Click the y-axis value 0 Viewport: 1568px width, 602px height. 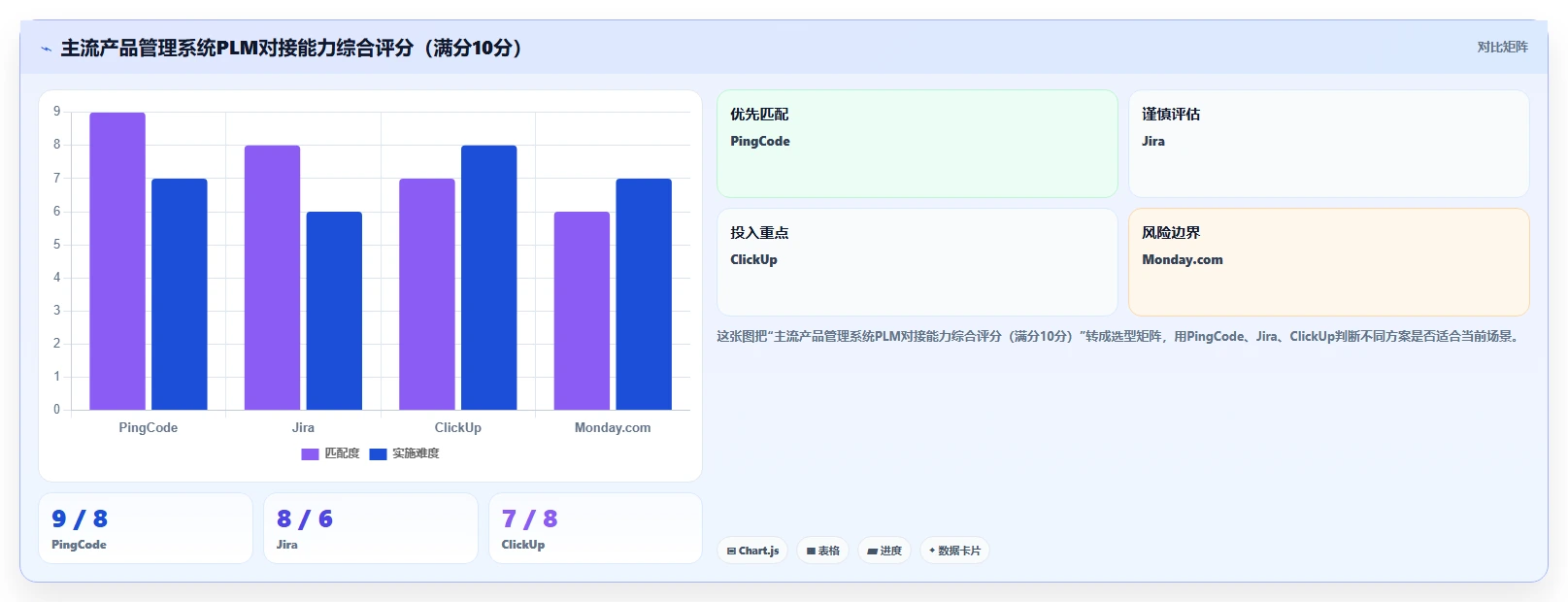56,409
